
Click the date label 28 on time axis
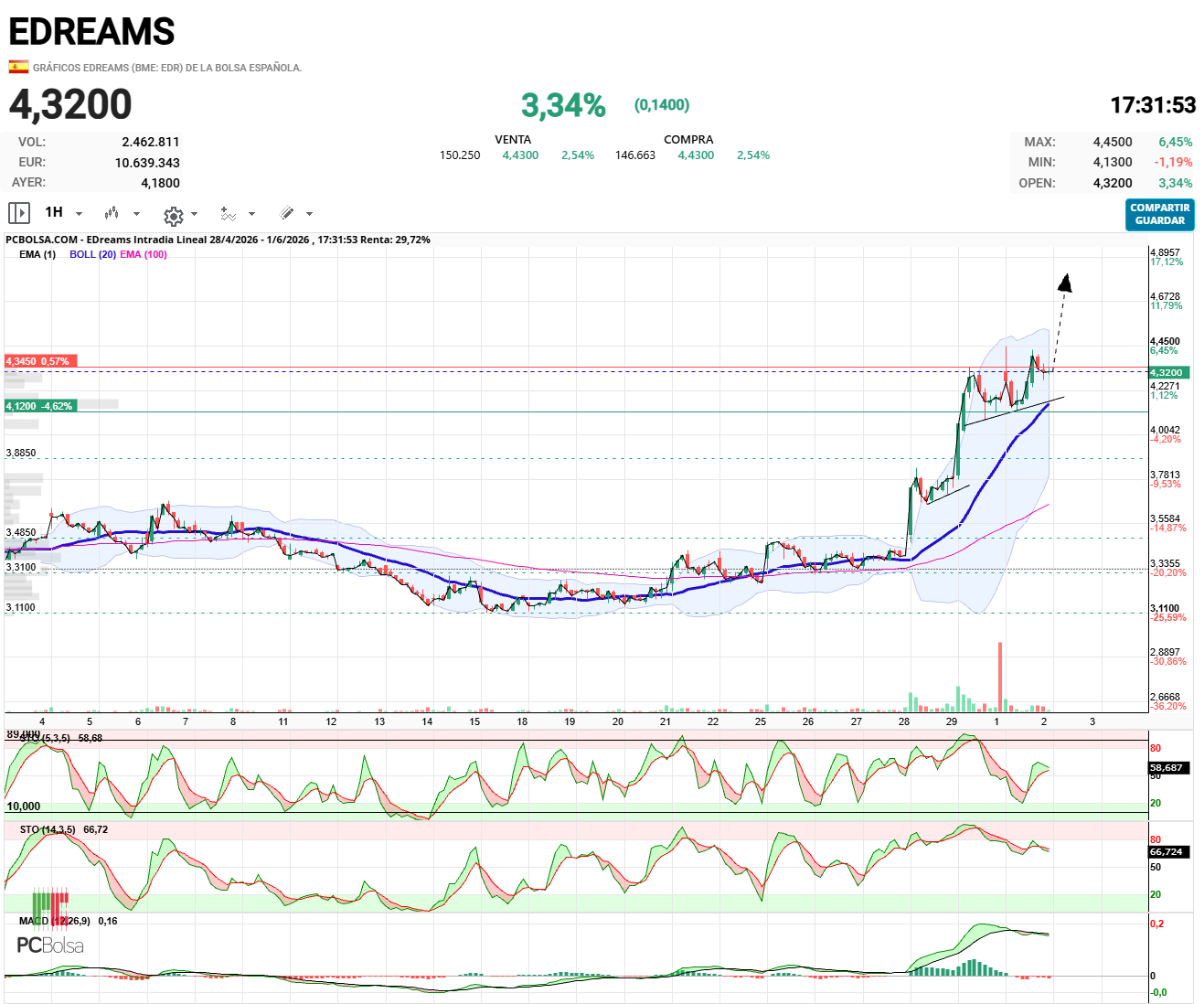903,721
